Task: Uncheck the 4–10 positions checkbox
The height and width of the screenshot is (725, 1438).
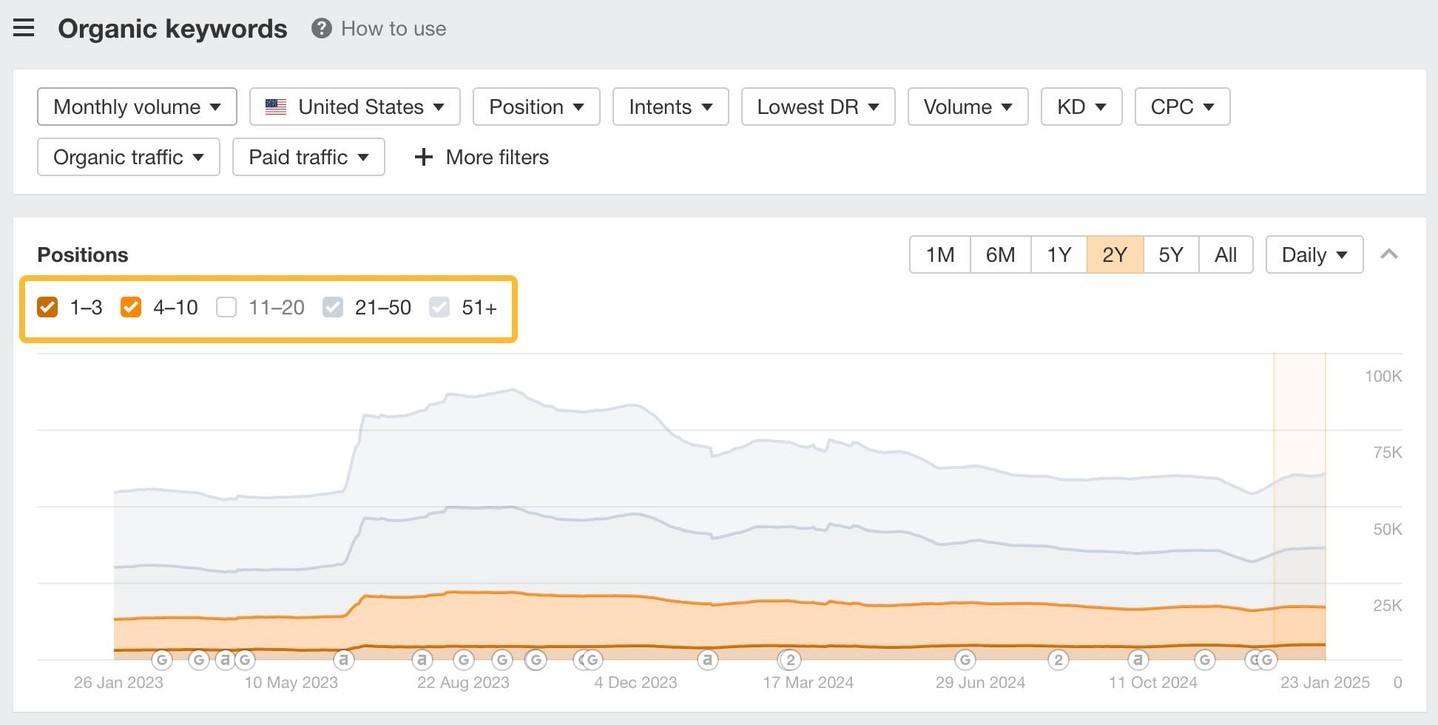Action: pos(131,307)
